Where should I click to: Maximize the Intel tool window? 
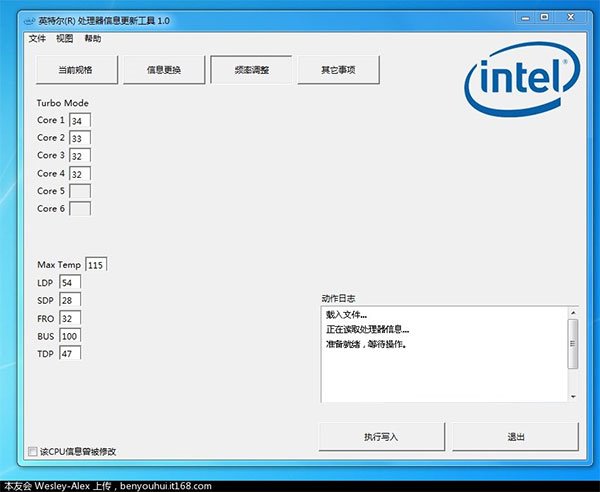tap(545, 18)
